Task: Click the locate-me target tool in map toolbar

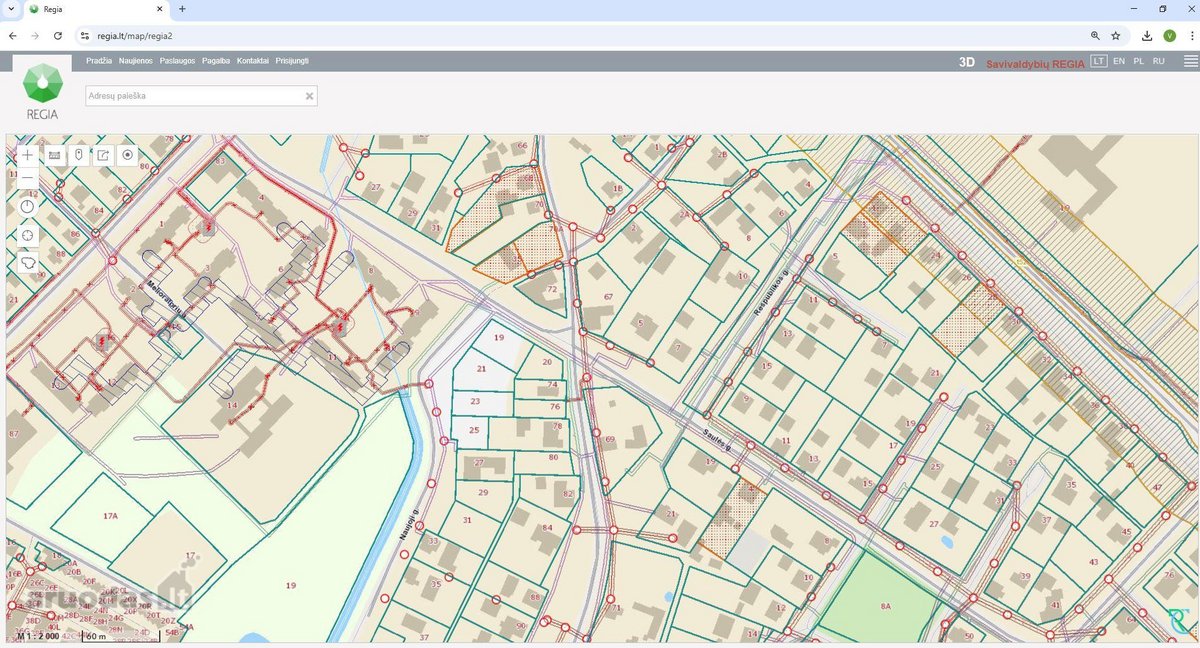Action: (x=128, y=155)
